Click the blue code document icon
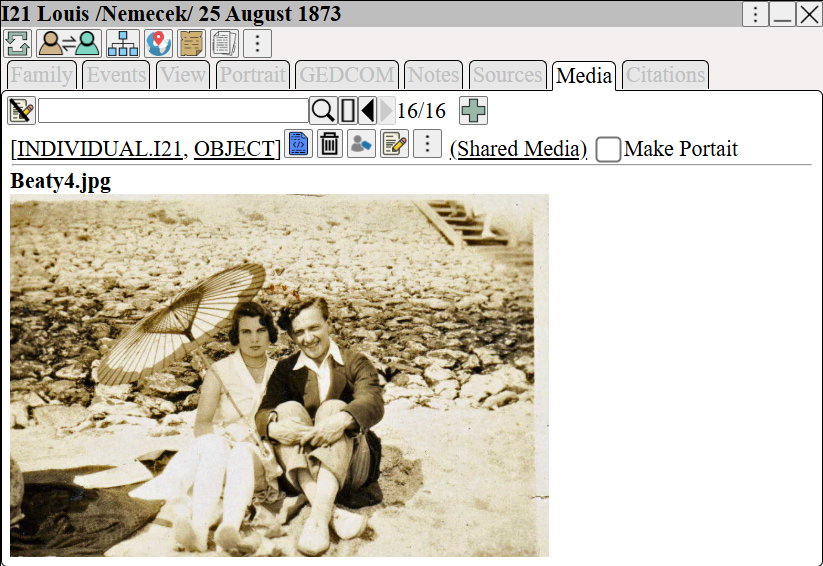The image size is (823, 566). click(x=299, y=143)
